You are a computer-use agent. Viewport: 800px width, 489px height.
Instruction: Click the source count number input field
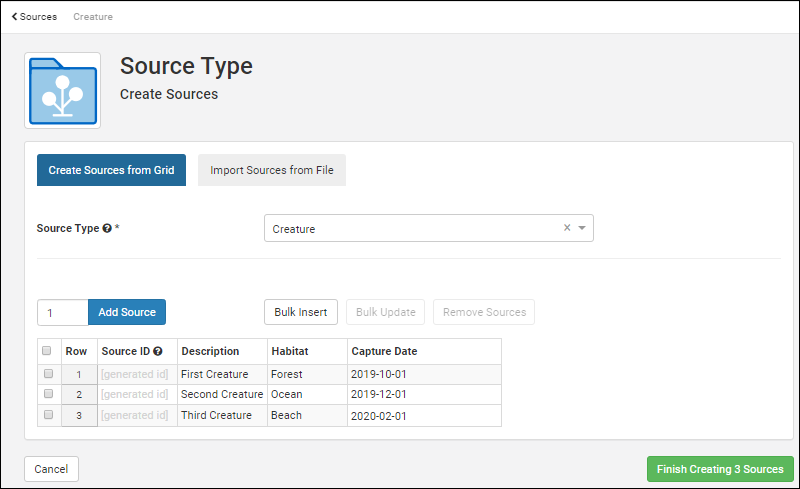pyautogui.click(x=62, y=312)
